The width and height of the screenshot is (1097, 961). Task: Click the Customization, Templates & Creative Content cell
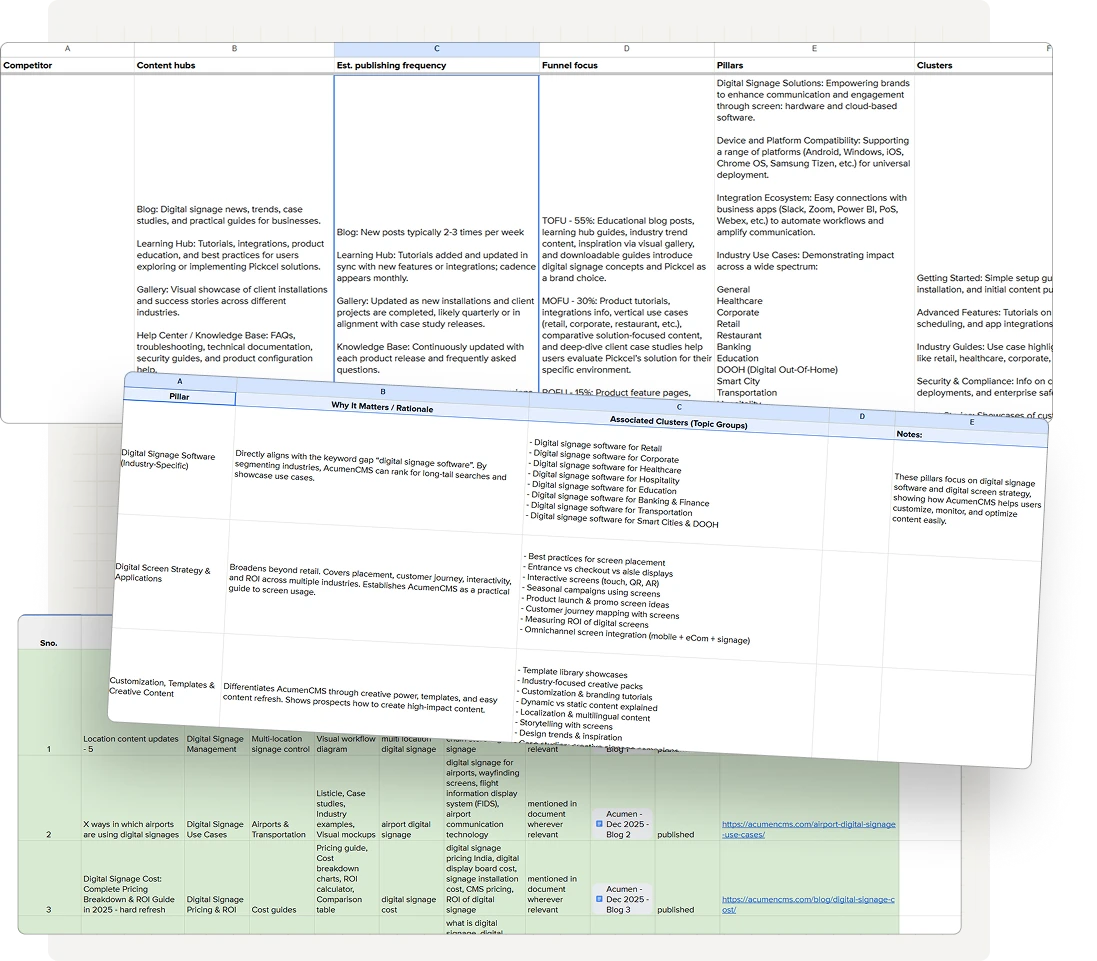tap(161, 688)
